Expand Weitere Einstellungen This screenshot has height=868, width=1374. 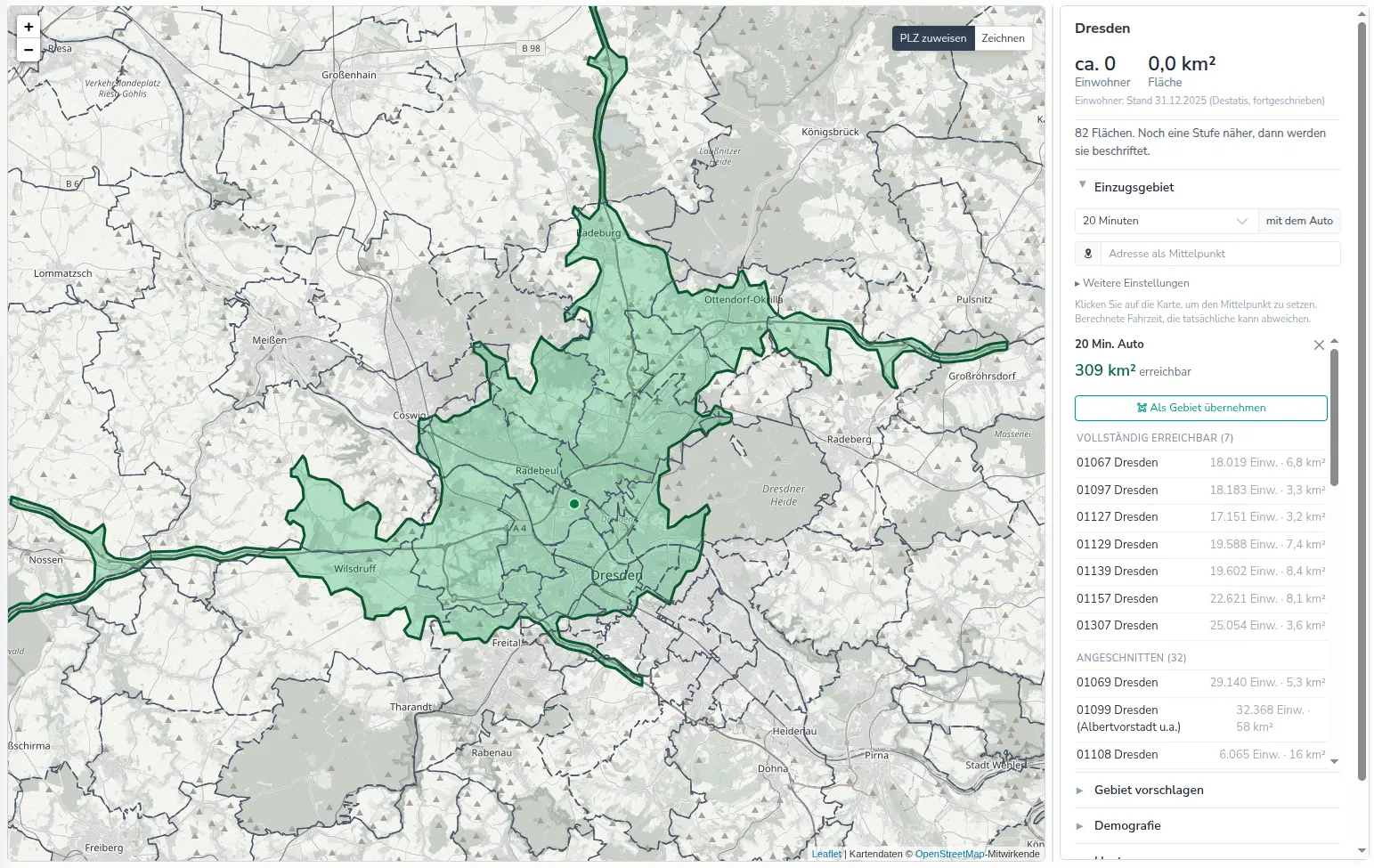click(x=1132, y=283)
